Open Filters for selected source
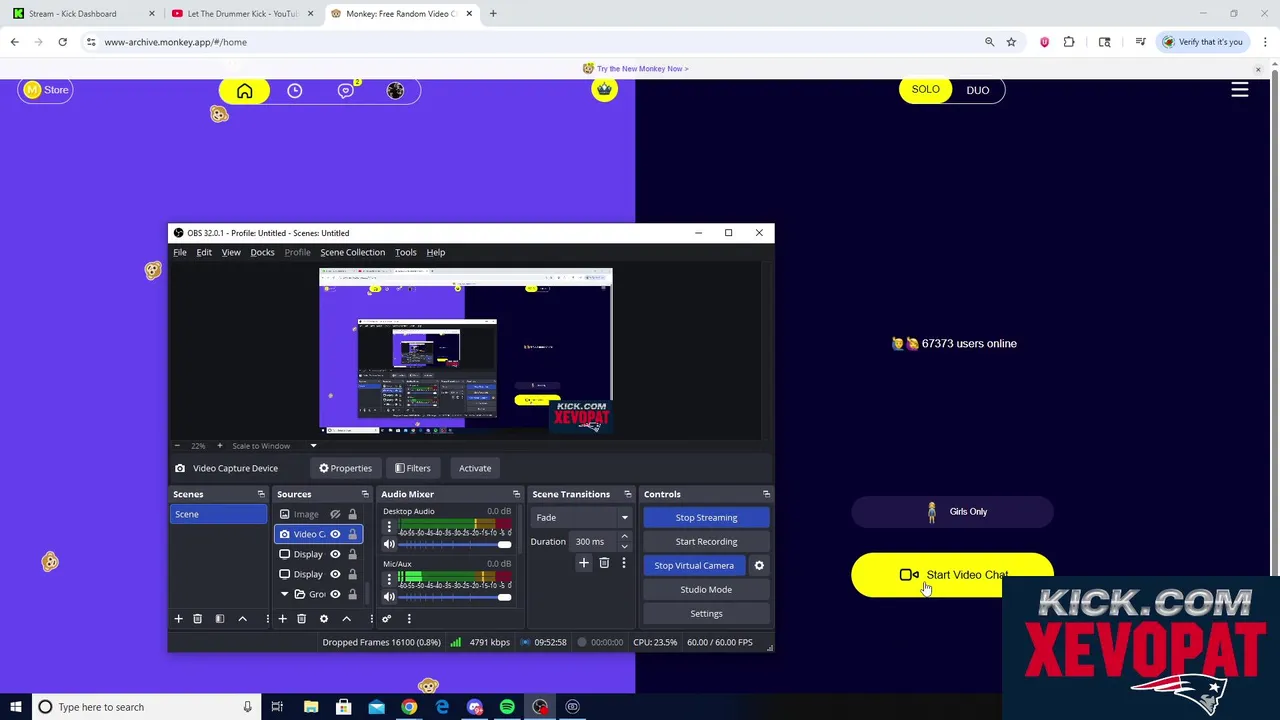1280x720 pixels. pos(413,468)
